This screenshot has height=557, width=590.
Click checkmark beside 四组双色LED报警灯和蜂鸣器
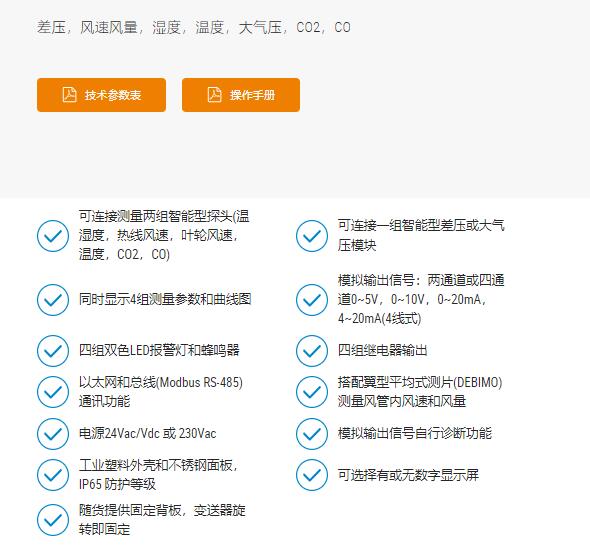(x=53, y=351)
